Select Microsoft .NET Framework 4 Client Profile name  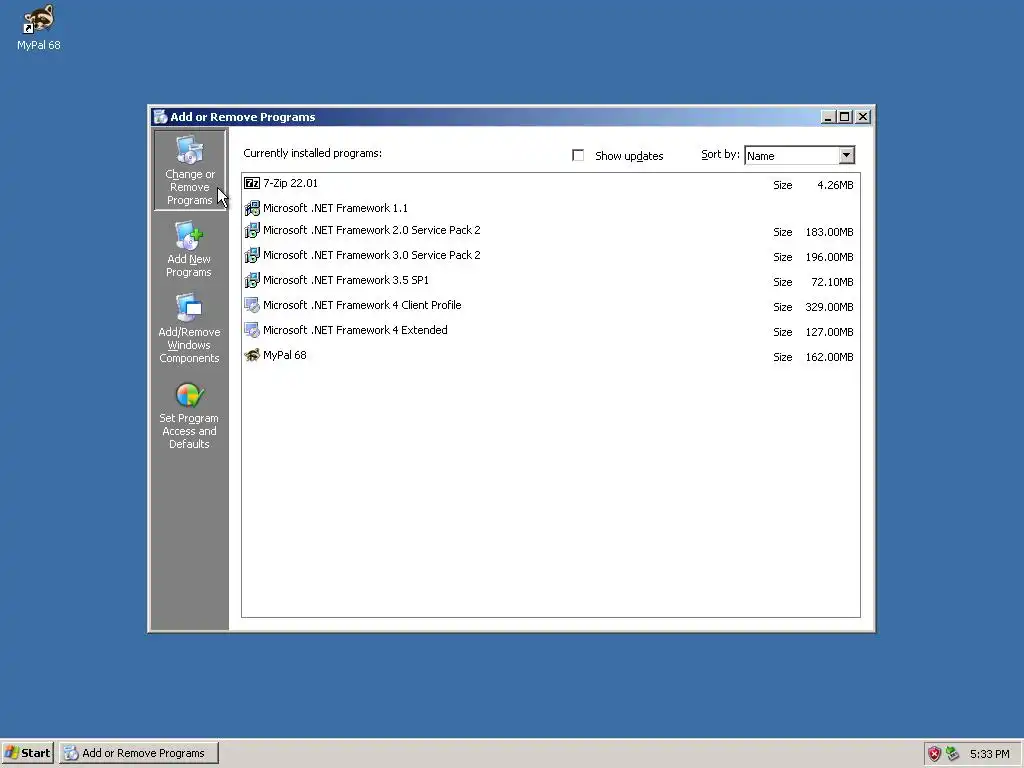362,305
